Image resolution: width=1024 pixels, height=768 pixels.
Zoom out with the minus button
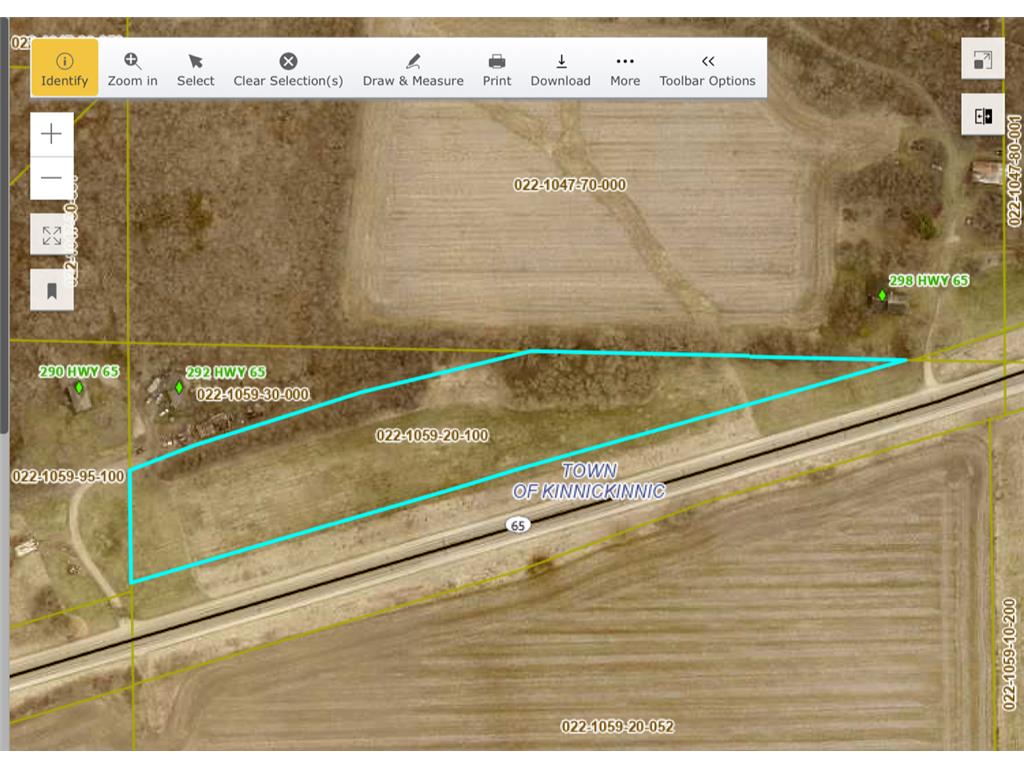pos(51,178)
